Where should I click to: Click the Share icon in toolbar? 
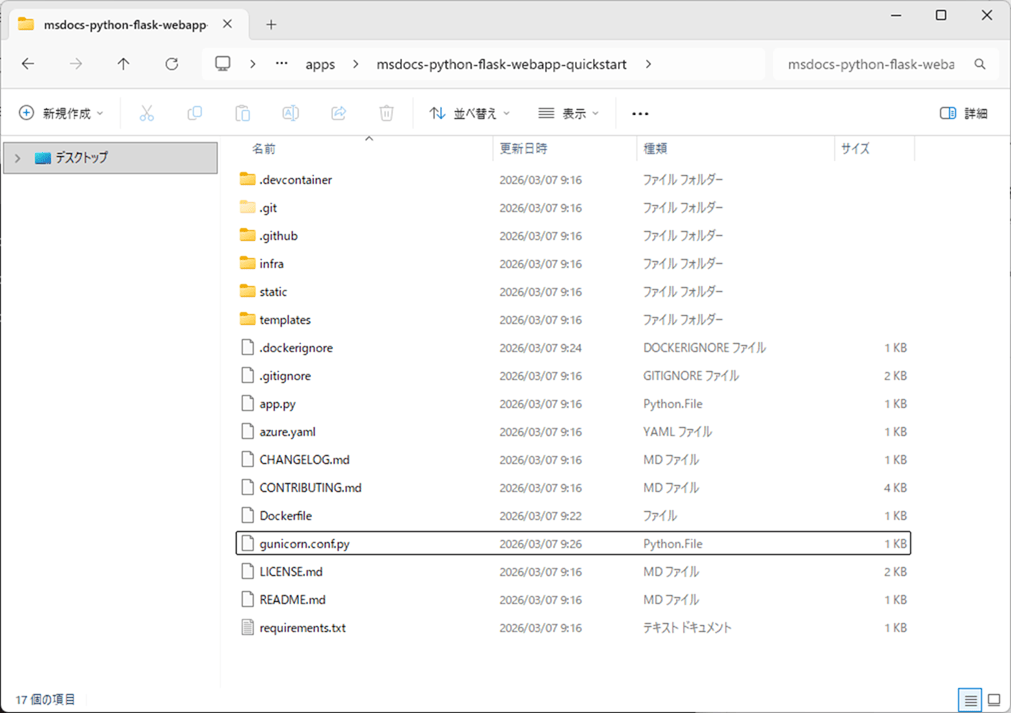338,114
